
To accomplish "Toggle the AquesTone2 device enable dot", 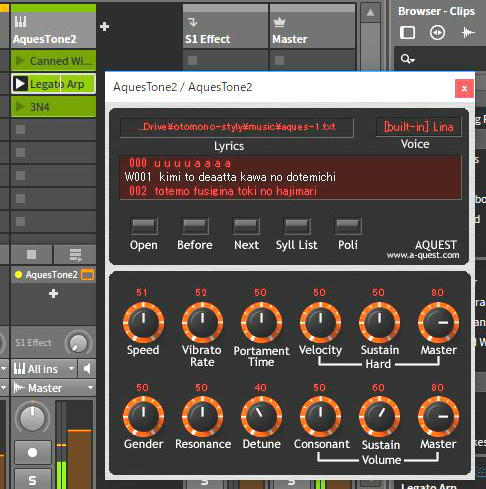I will coord(19,275).
